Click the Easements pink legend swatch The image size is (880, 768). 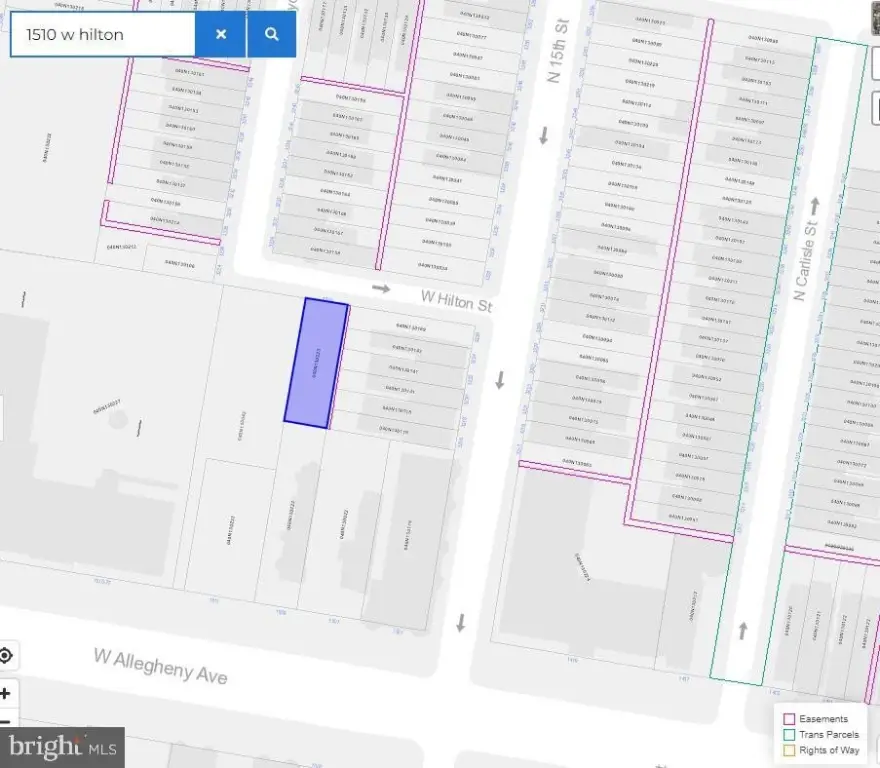point(789,719)
